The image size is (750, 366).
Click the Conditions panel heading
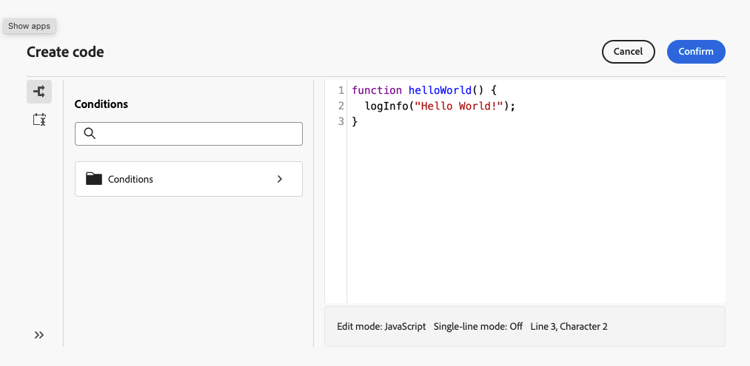click(x=101, y=104)
